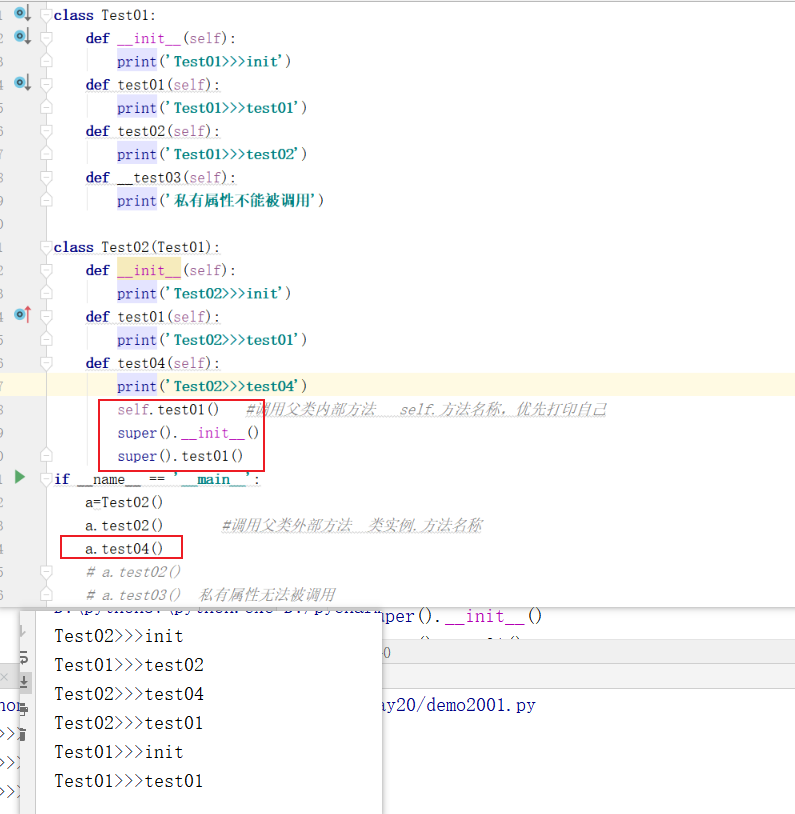Click 'super().__init__()' line in the editor

point(188,433)
